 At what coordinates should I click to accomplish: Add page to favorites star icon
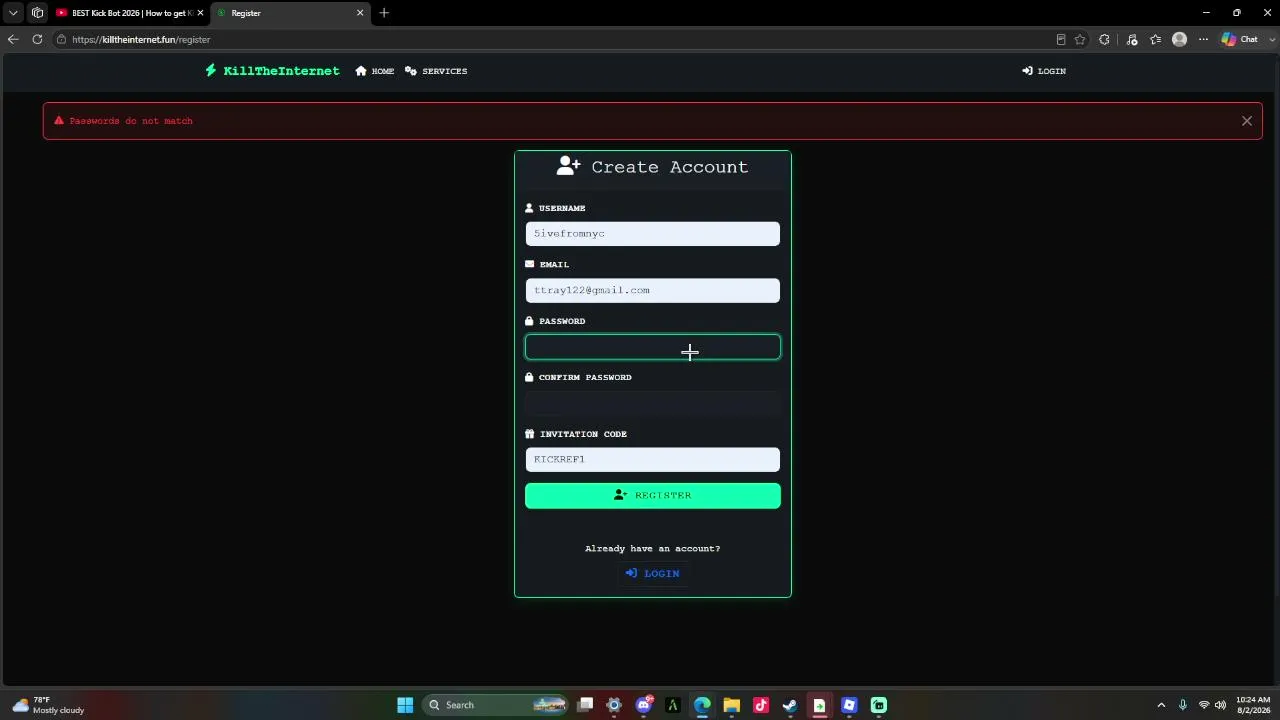(1080, 39)
